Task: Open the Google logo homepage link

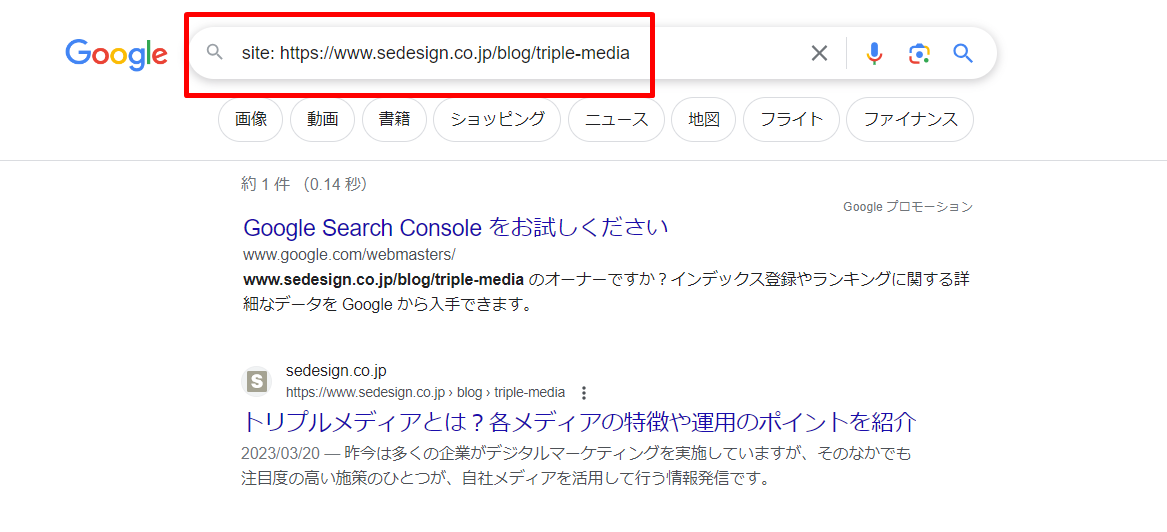Action: point(116,54)
